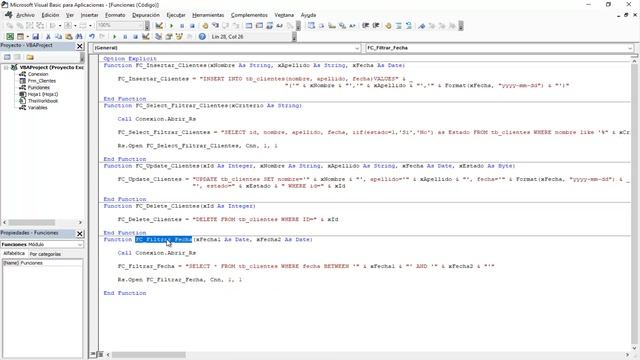Save the workbook with floppy disk icon
Image resolution: width=640 pixels, height=360 pixels.
36,36
